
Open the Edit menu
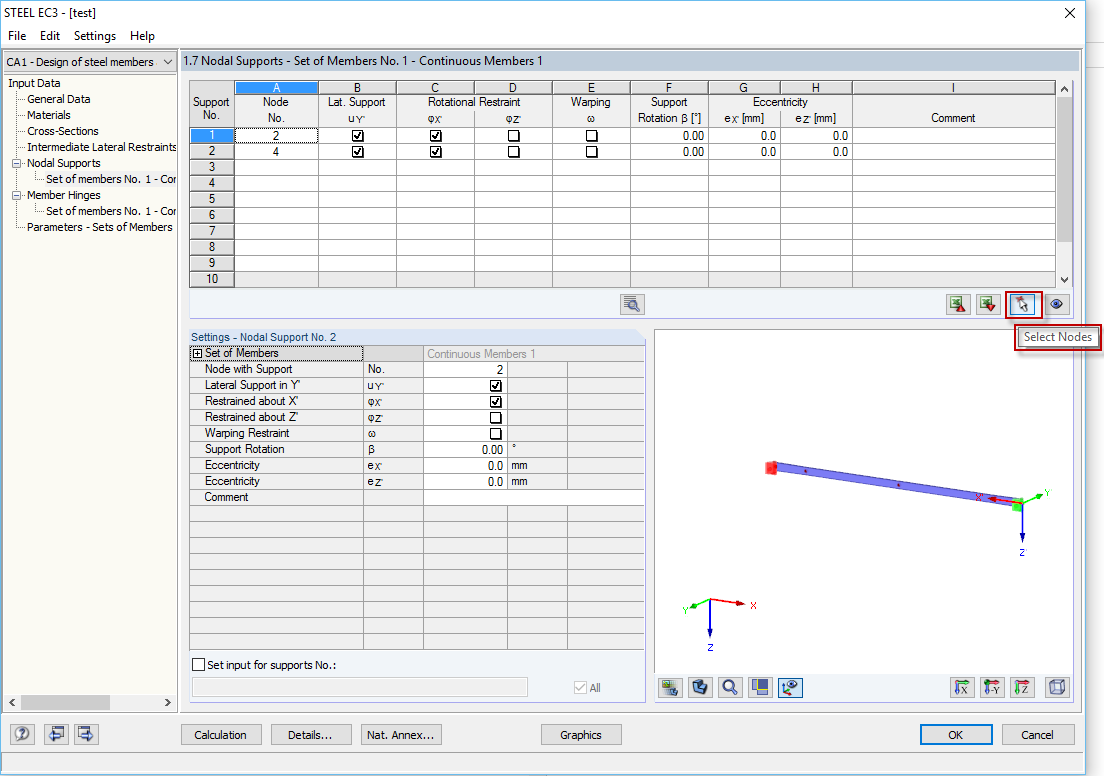(49, 35)
